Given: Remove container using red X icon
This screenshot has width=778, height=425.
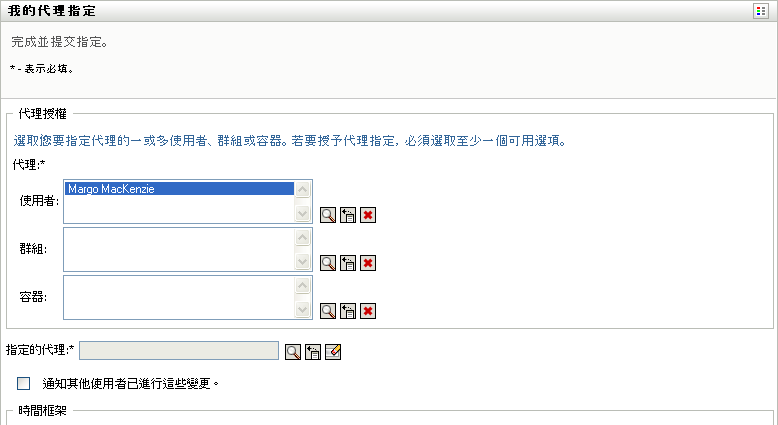Looking at the screenshot, I should click(x=368, y=311).
